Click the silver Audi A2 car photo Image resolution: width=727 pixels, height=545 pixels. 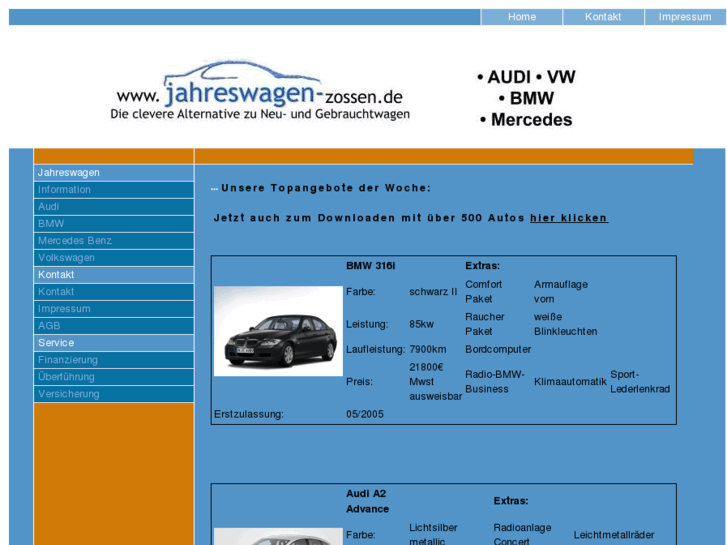[278, 537]
